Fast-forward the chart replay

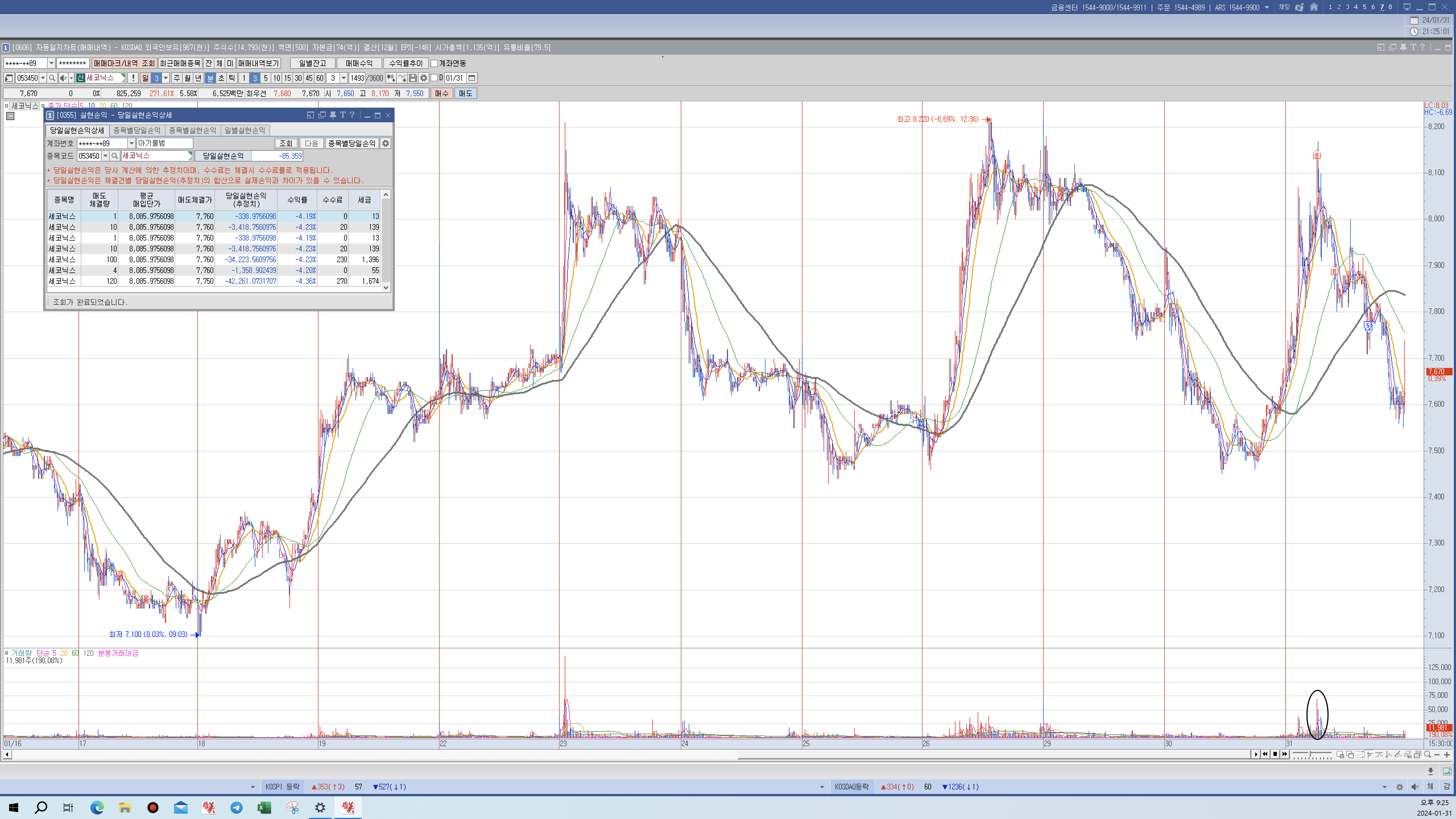coord(1285,754)
